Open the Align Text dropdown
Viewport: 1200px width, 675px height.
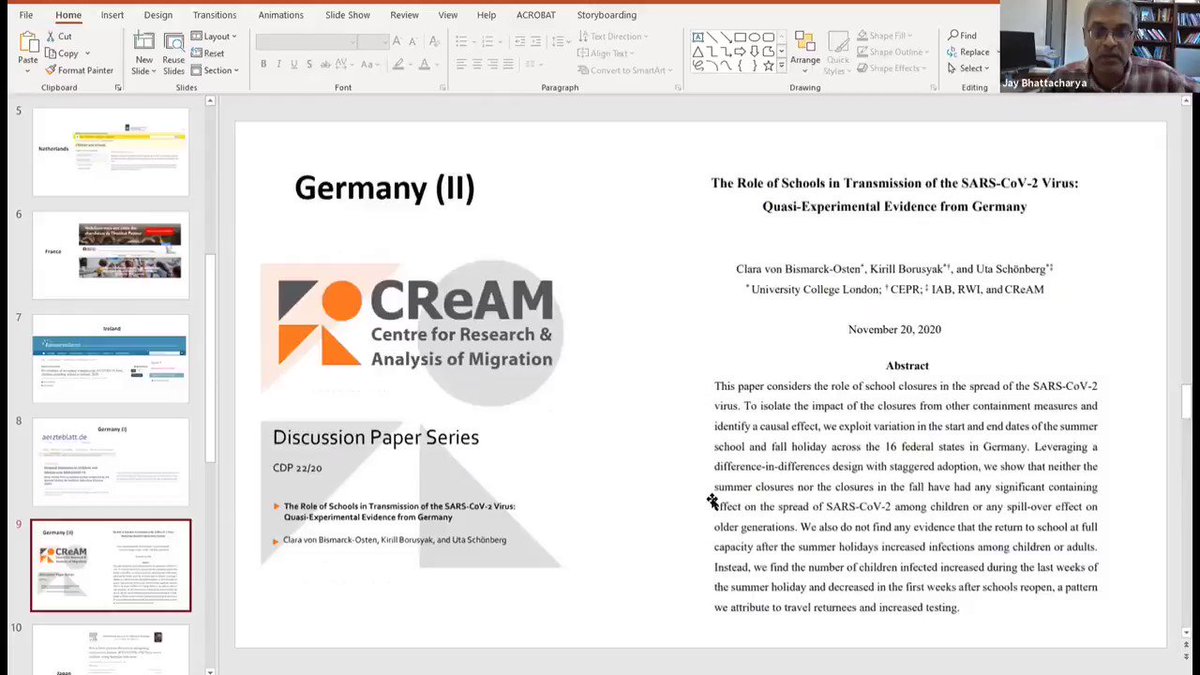606,53
